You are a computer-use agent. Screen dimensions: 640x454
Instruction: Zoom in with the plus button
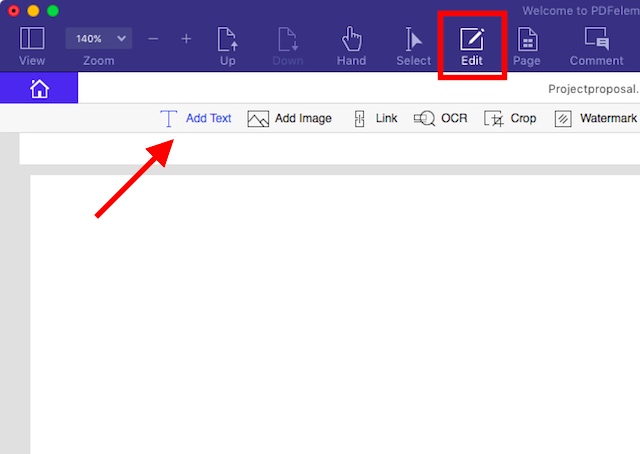[x=186, y=39]
